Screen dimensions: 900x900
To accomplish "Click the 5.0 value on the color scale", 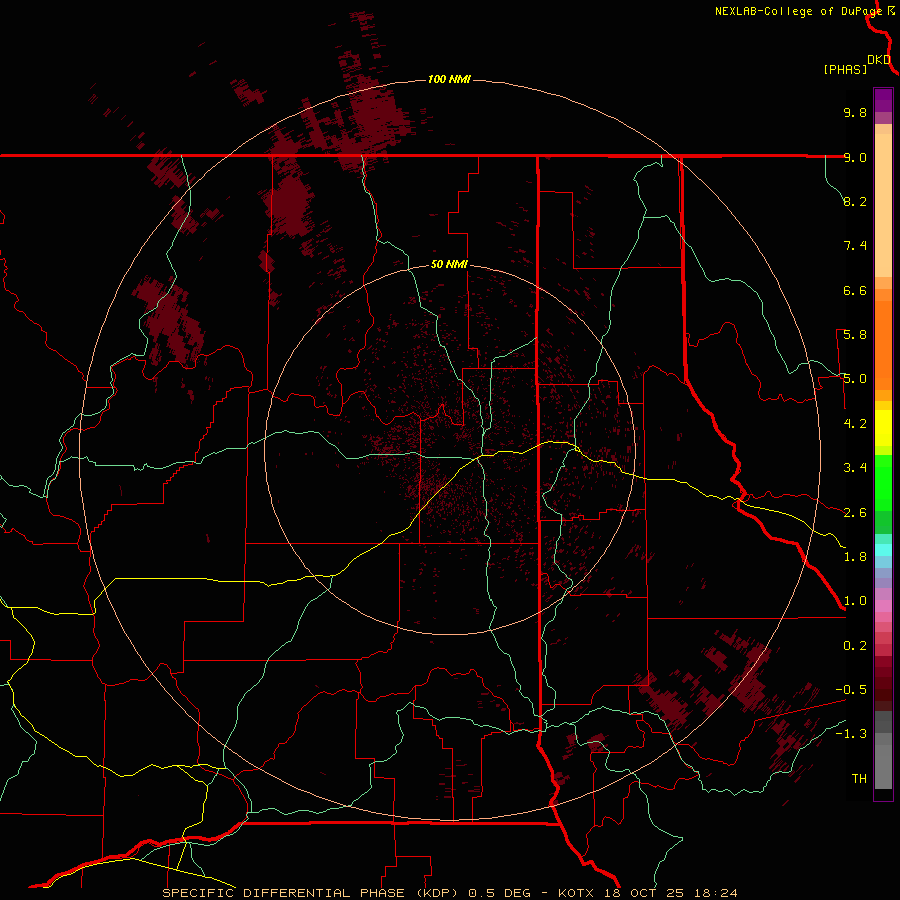I will pyautogui.click(x=855, y=379).
